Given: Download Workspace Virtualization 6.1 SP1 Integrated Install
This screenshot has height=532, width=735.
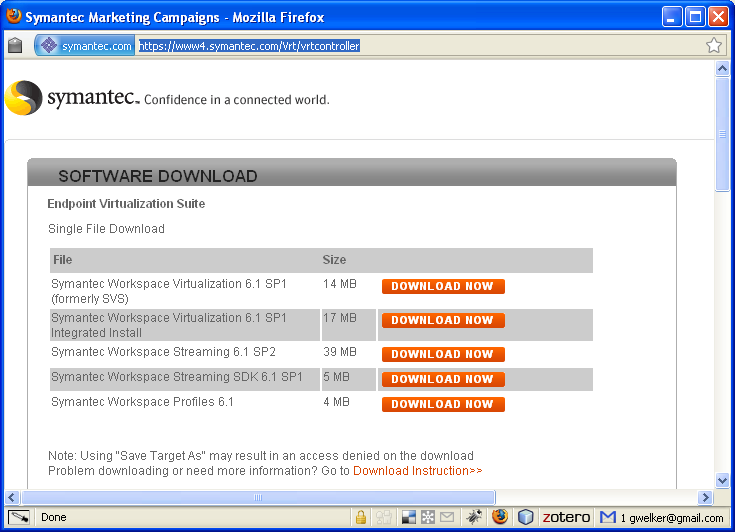Looking at the screenshot, I should [443, 320].
